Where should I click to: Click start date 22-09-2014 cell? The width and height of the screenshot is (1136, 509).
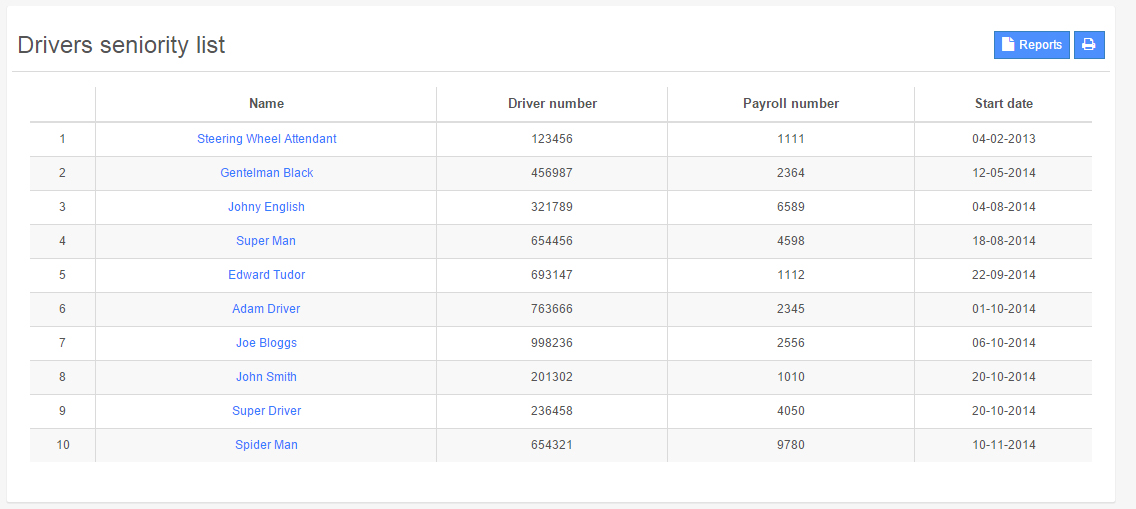pos(1003,275)
